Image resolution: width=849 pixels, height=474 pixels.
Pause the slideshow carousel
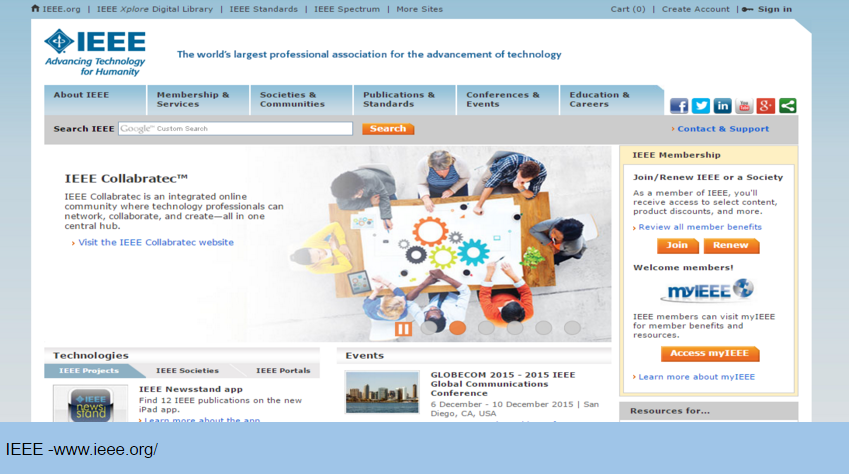403,328
